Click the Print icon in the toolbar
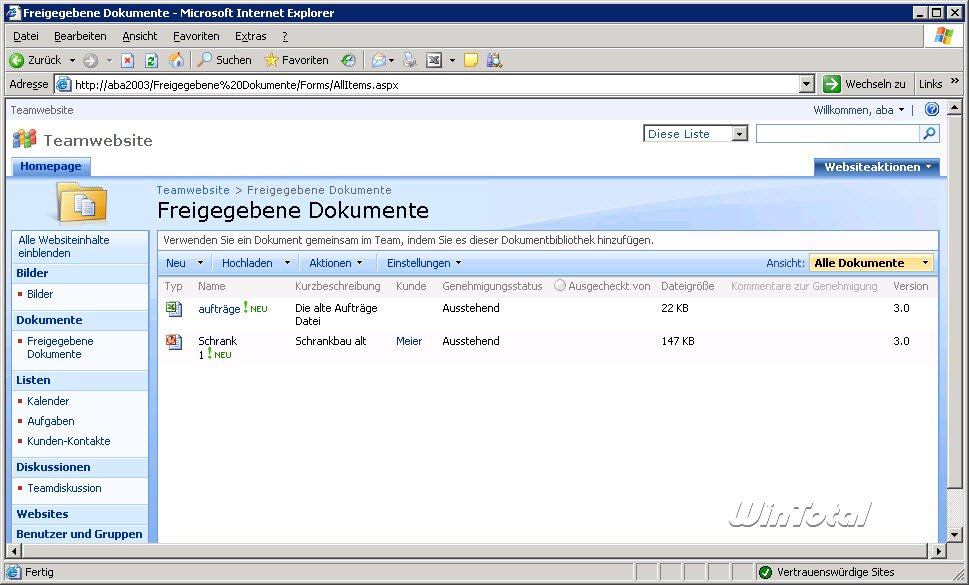Image resolution: width=969 pixels, height=585 pixels. (x=409, y=60)
